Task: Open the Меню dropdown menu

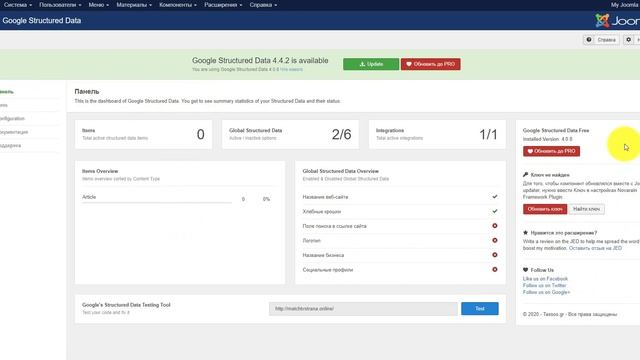Action: point(98,5)
